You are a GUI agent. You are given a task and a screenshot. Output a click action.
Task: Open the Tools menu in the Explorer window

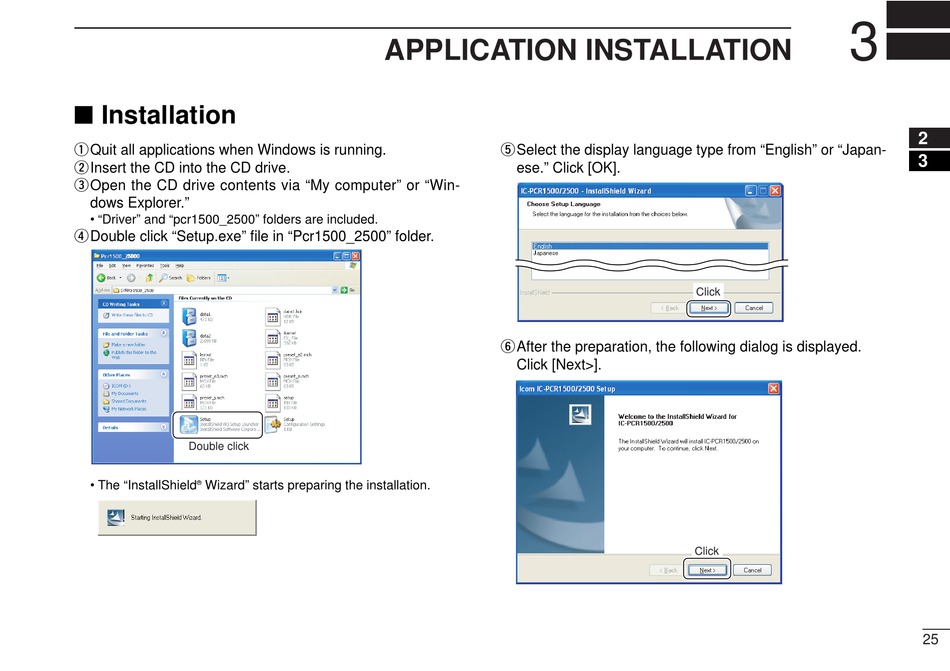tap(165, 266)
